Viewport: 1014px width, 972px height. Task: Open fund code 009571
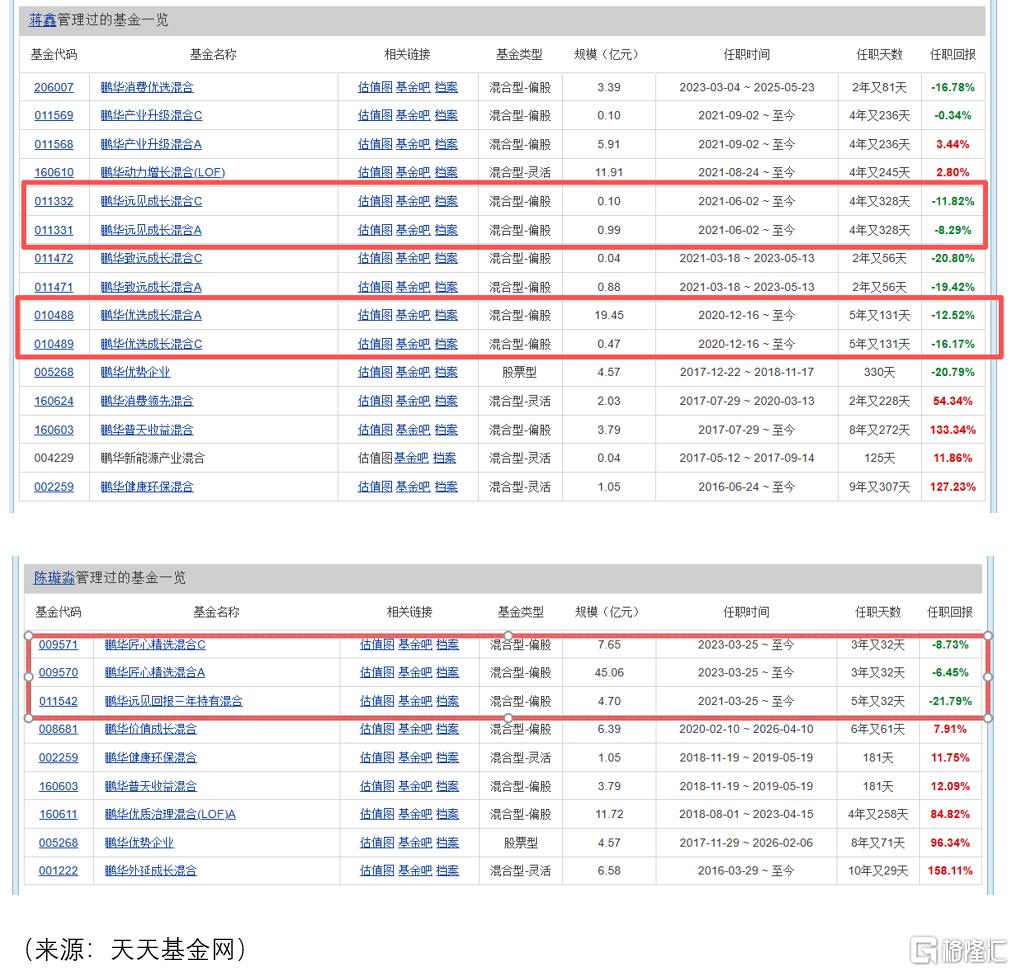(x=58, y=645)
